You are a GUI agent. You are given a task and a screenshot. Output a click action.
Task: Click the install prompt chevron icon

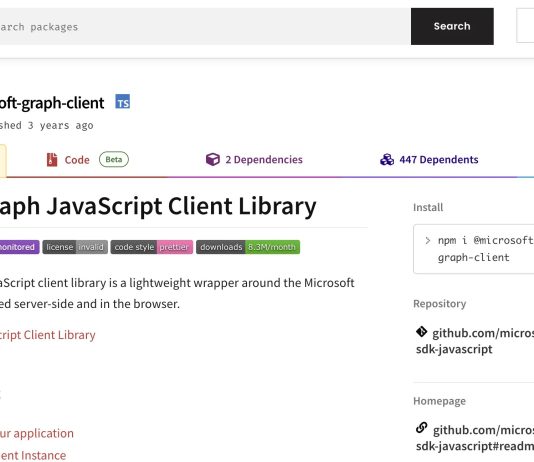[428, 241]
